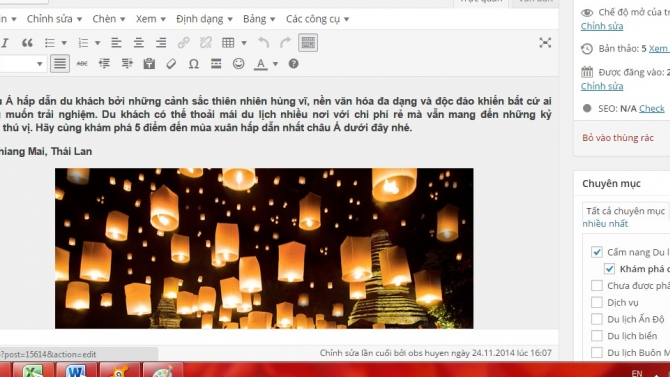Viewport: 670px width, 377px height.
Task: Check Du lịch Buôn M category
Action: [x=597, y=353]
